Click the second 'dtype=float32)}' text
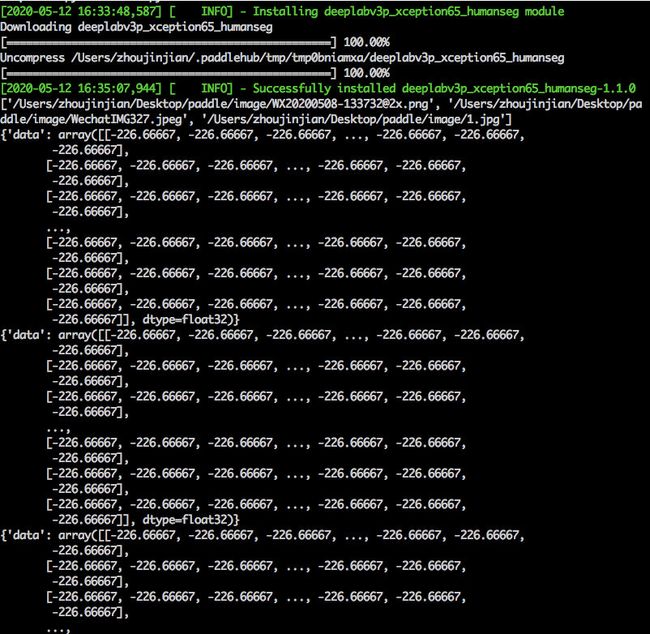 191,520
